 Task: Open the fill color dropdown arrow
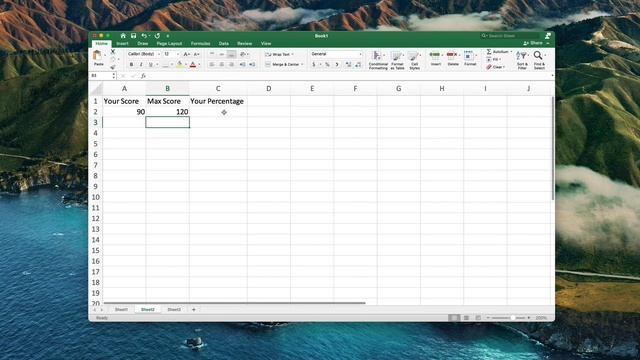(x=185, y=64)
